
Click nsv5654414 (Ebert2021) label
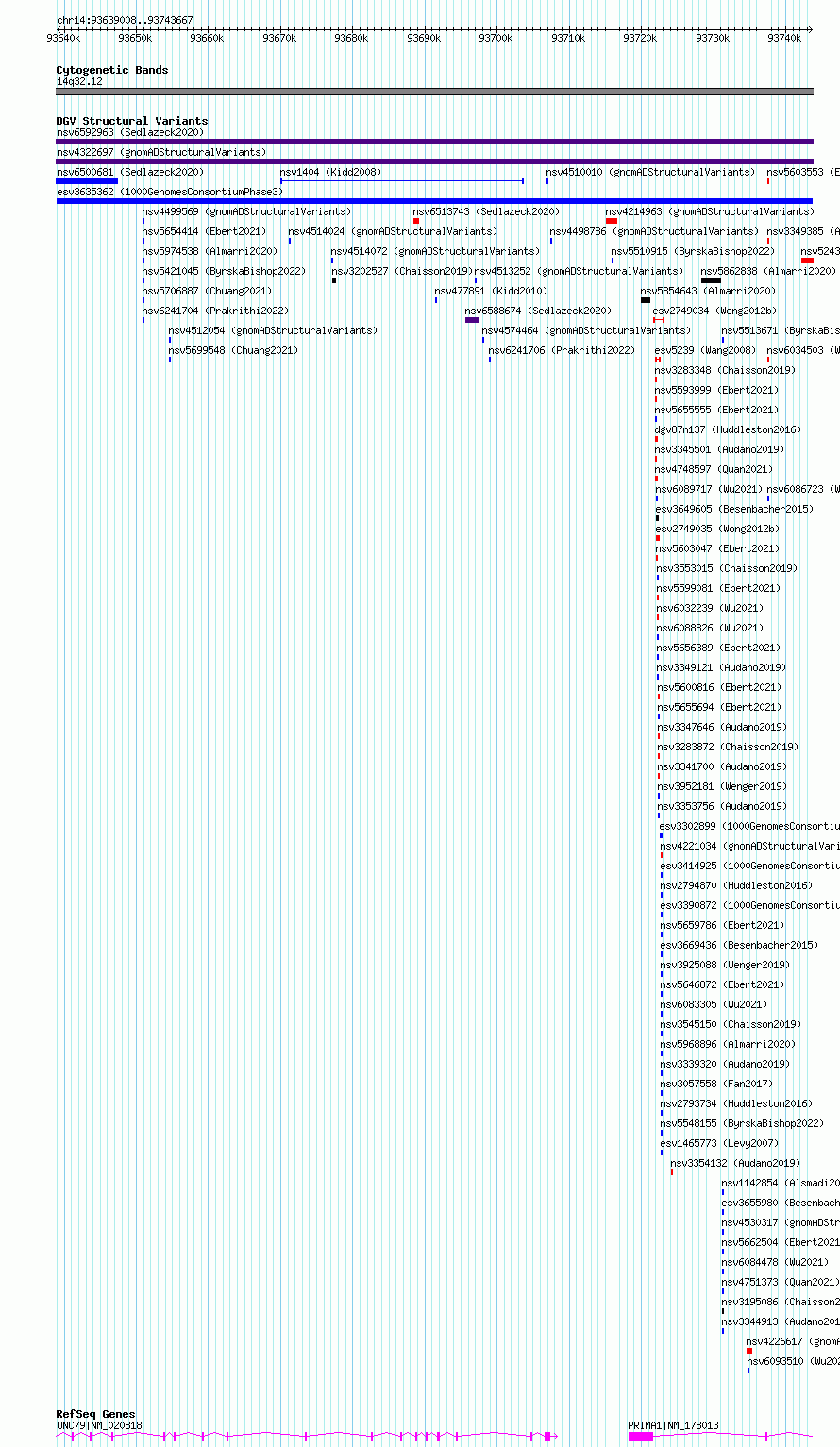[x=204, y=231]
